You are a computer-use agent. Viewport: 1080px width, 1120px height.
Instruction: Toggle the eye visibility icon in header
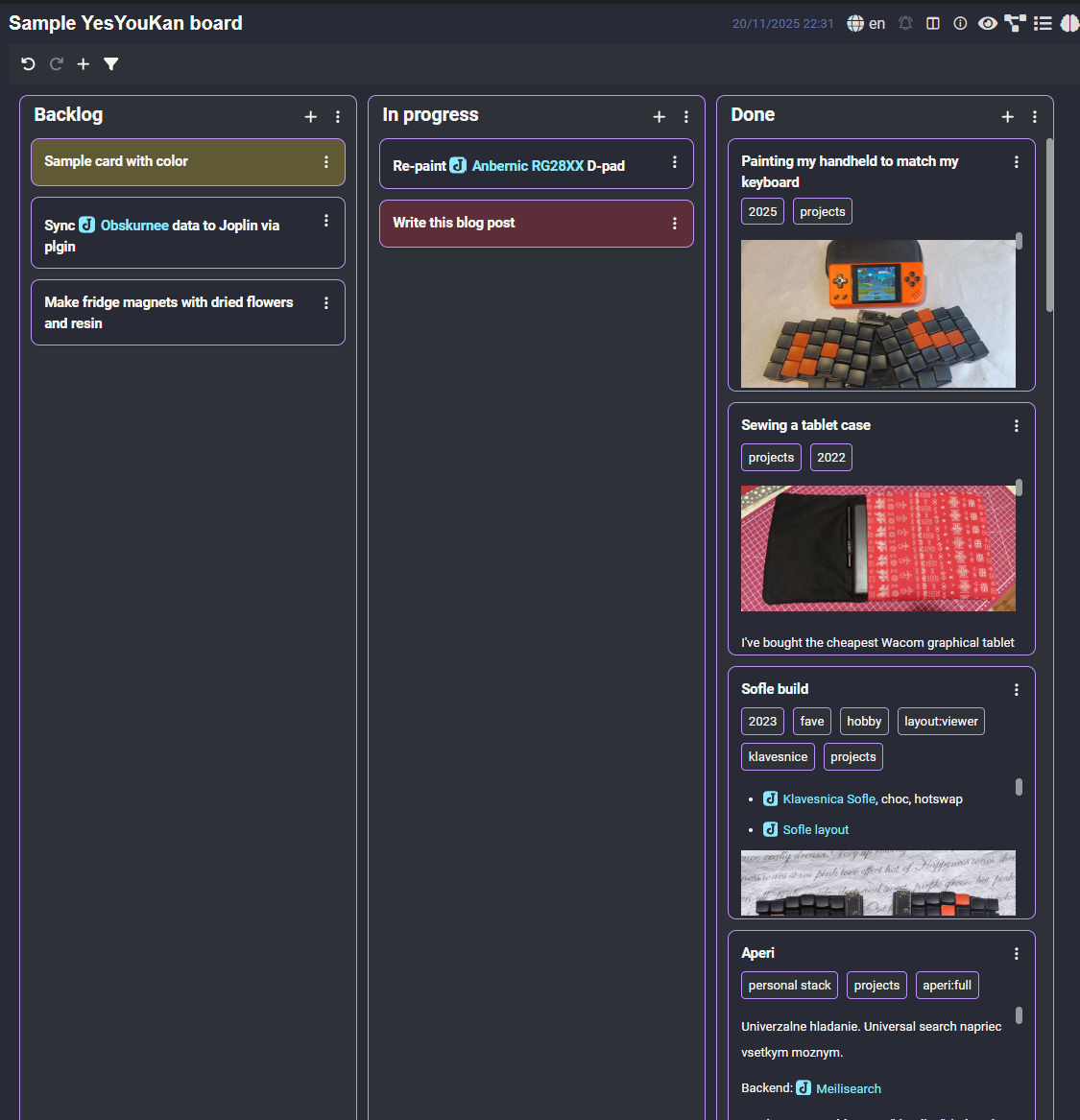pyautogui.click(x=987, y=24)
